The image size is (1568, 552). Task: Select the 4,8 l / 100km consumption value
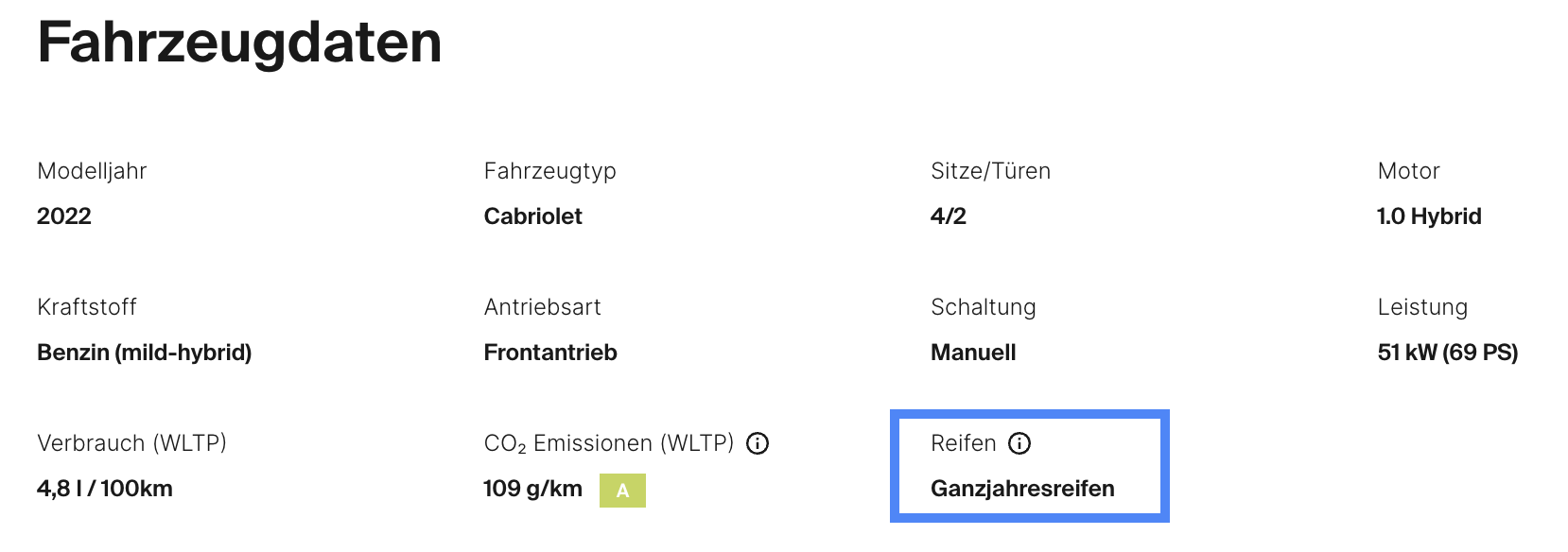pyautogui.click(x=105, y=489)
